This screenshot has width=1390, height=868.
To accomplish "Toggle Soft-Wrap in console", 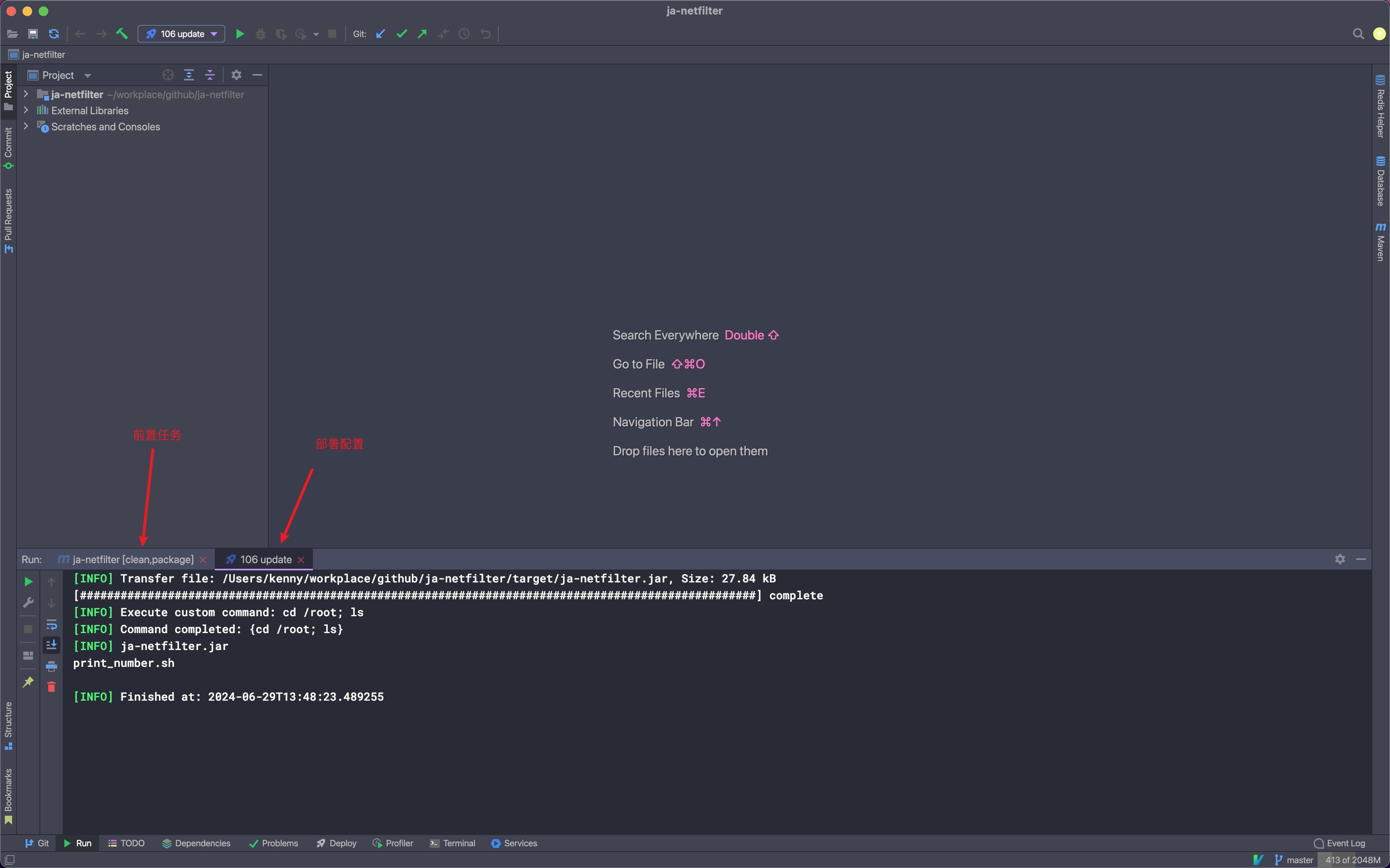I will [51, 624].
